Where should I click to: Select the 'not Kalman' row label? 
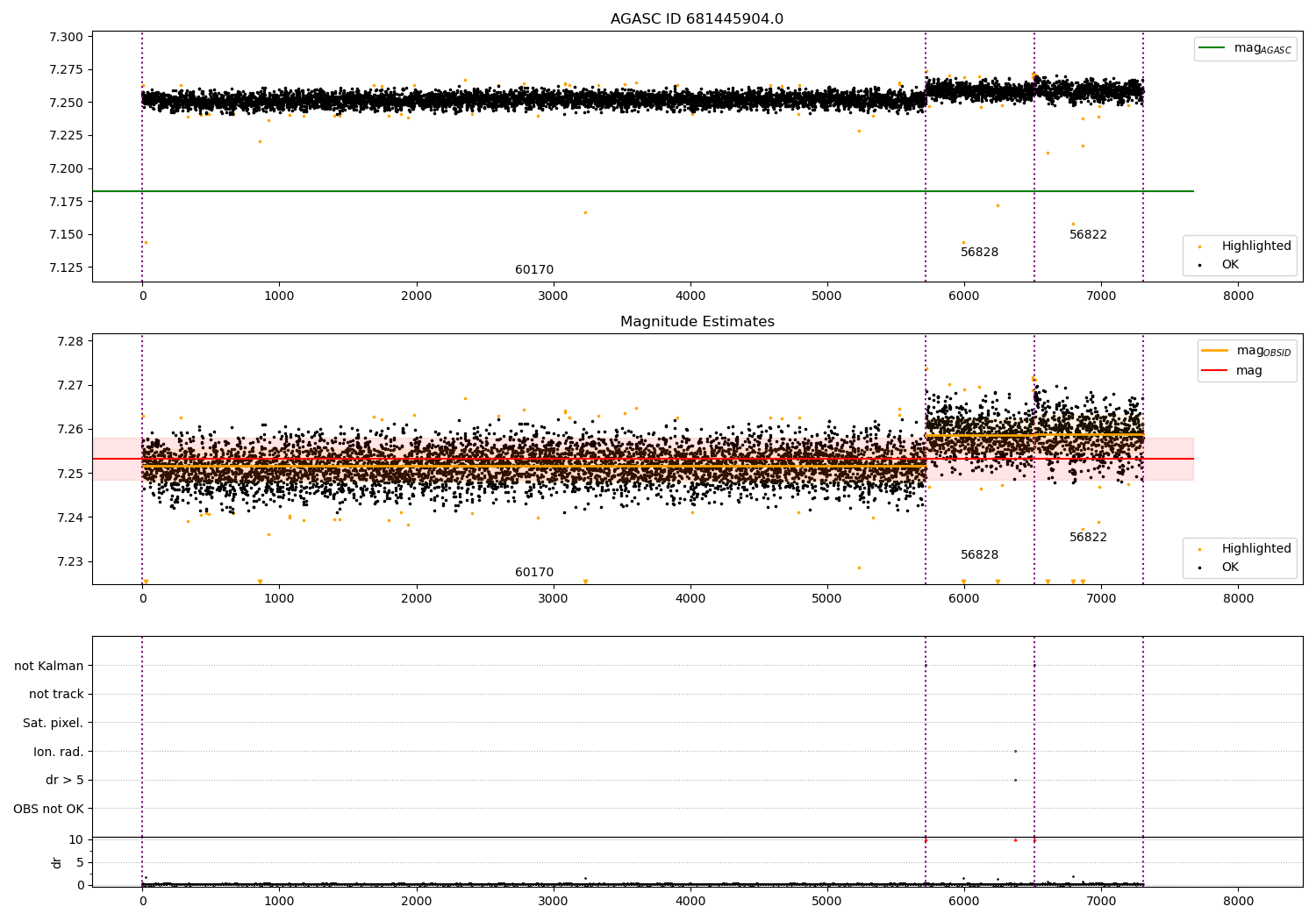click(x=49, y=666)
